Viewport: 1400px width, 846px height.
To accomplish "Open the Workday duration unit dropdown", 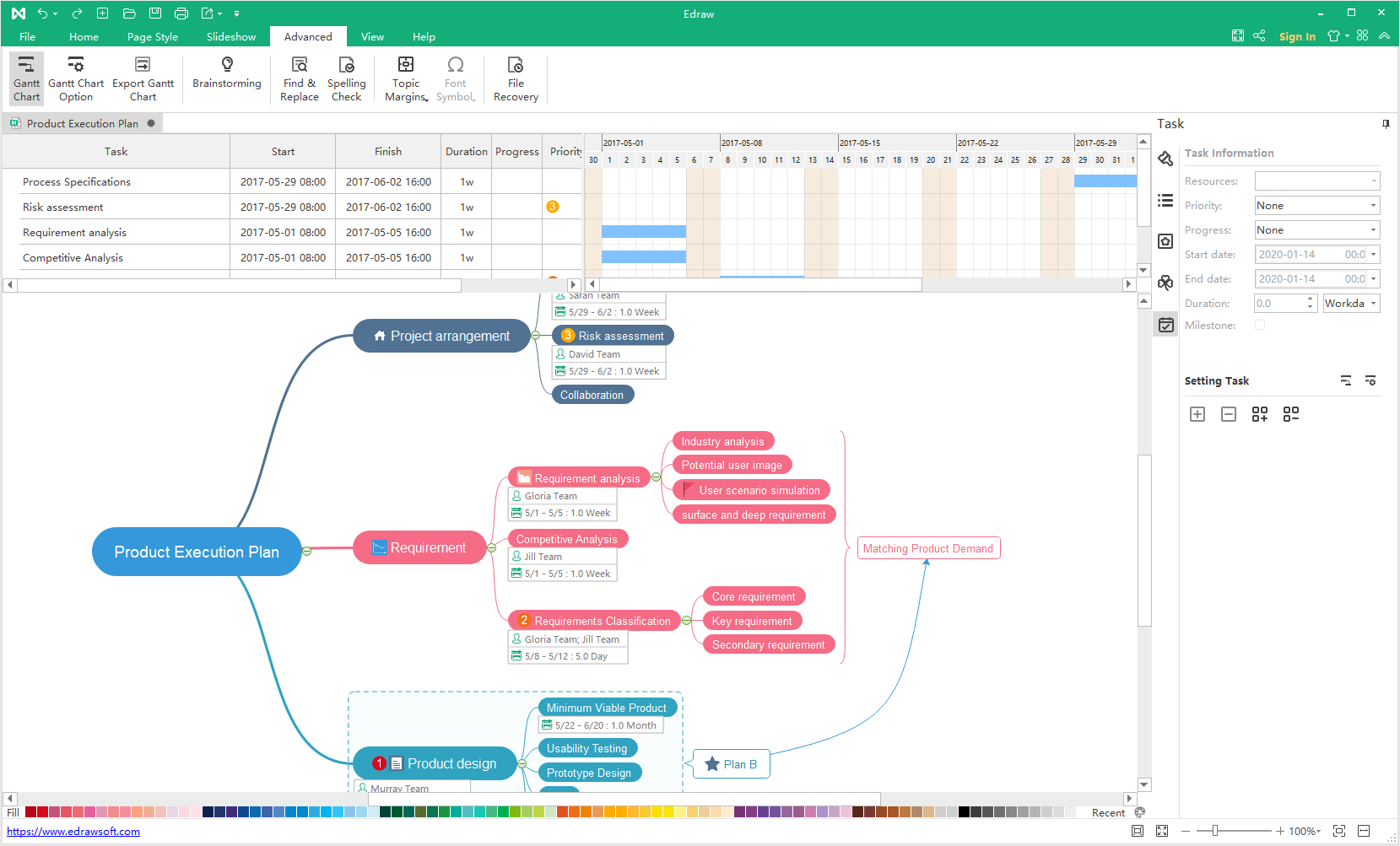I will pyautogui.click(x=1373, y=303).
